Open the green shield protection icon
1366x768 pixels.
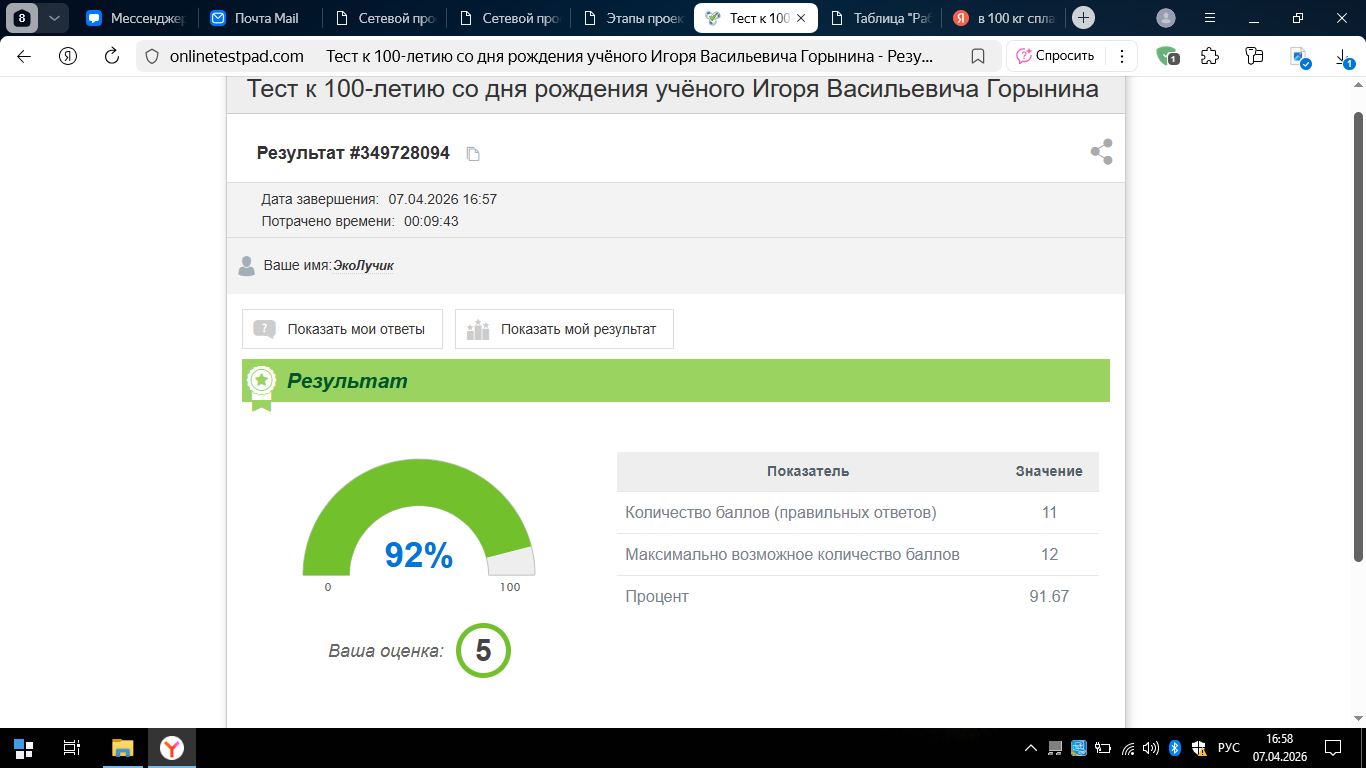(1166, 56)
